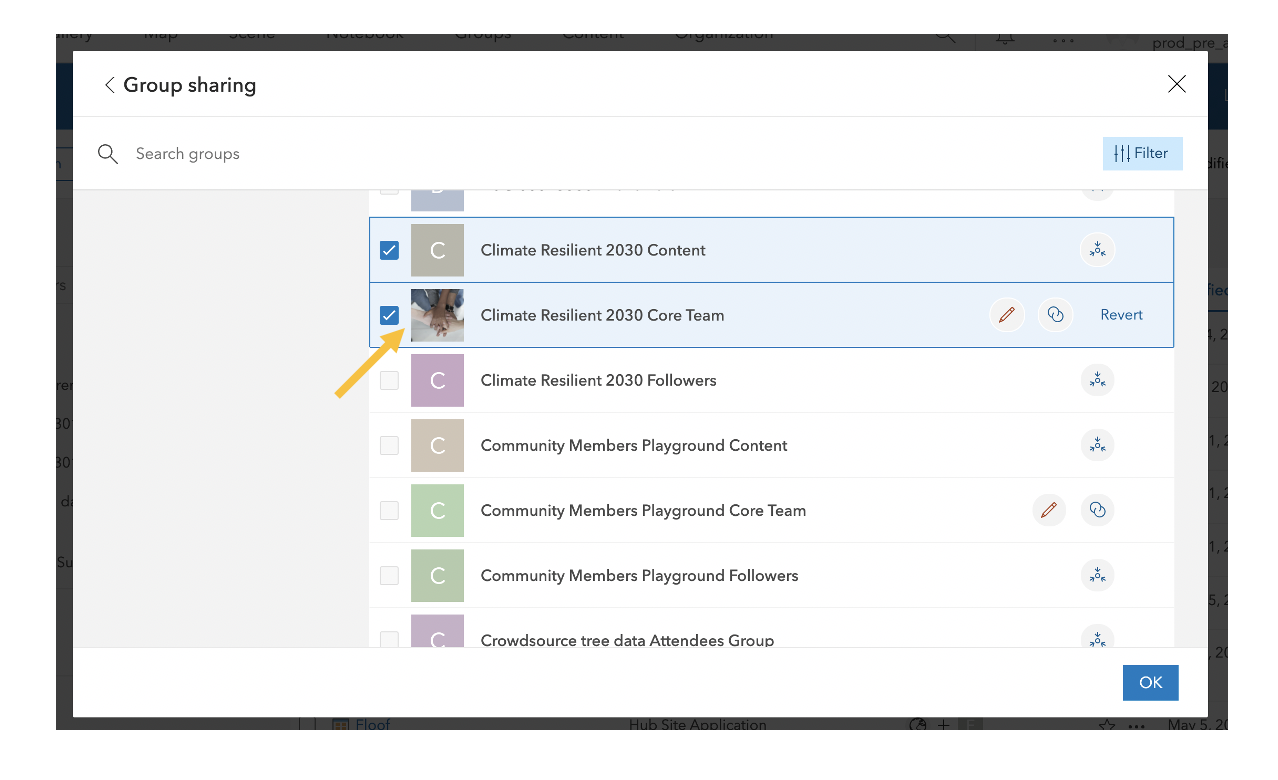Click the Core Team group thumbnail image
Image resolution: width=1278 pixels, height=780 pixels.
[x=437, y=314]
